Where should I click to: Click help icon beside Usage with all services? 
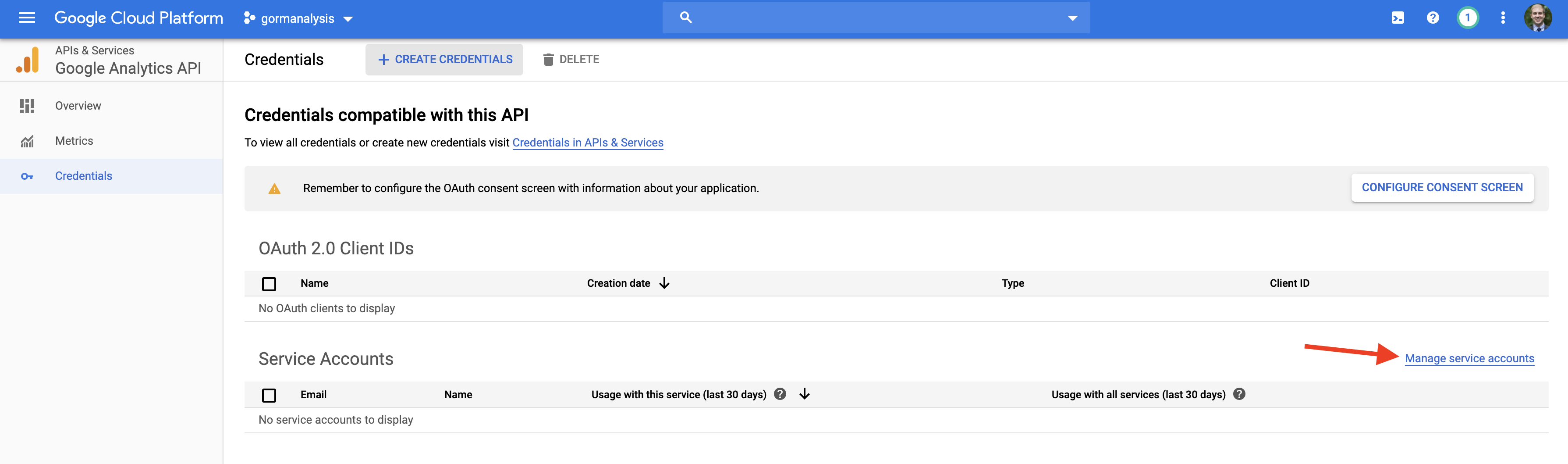pyautogui.click(x=1239, y=394)
